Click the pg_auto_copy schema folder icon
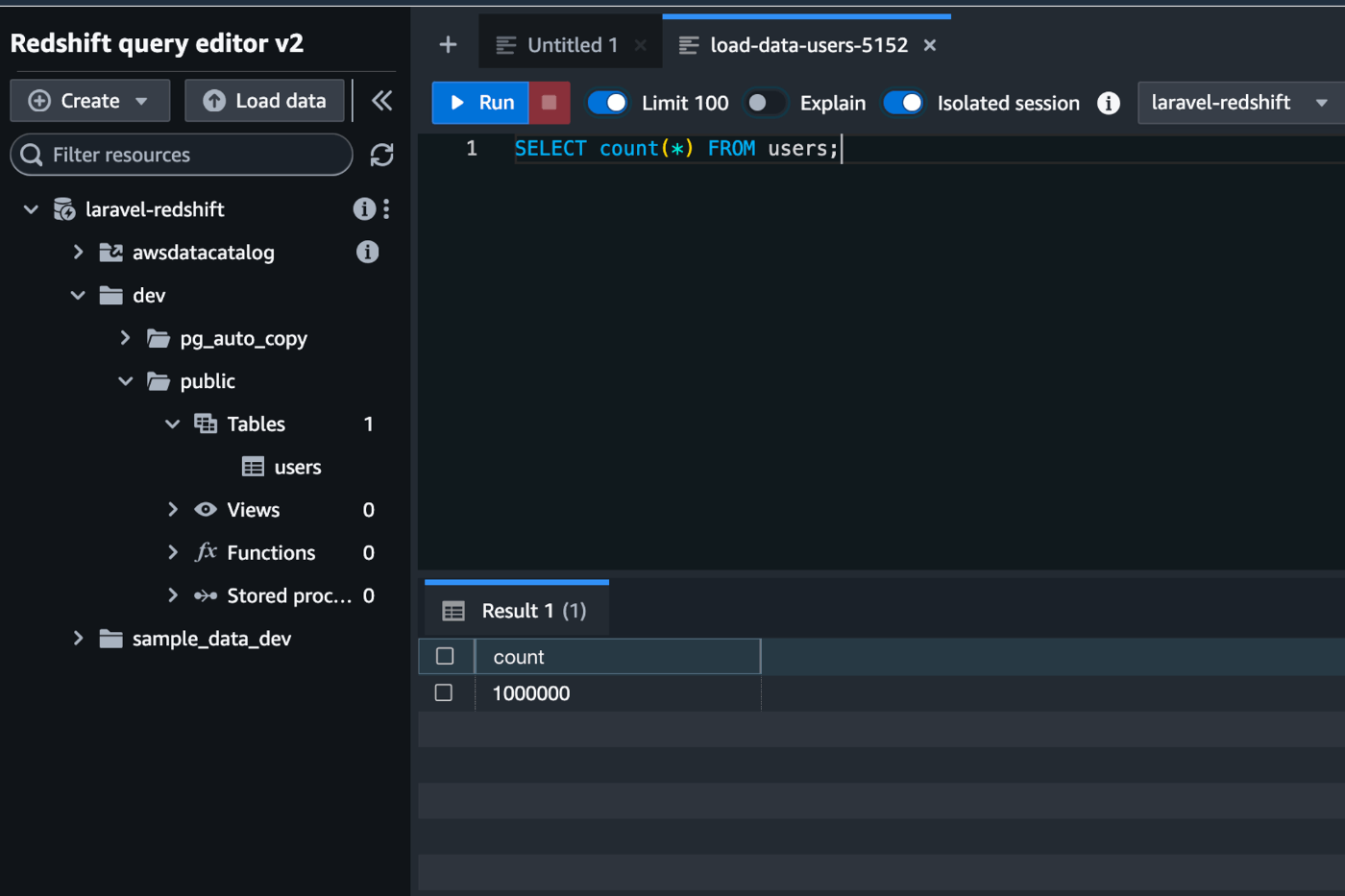The width and height of the screenshot is (1345, 896). click(159, 338)
